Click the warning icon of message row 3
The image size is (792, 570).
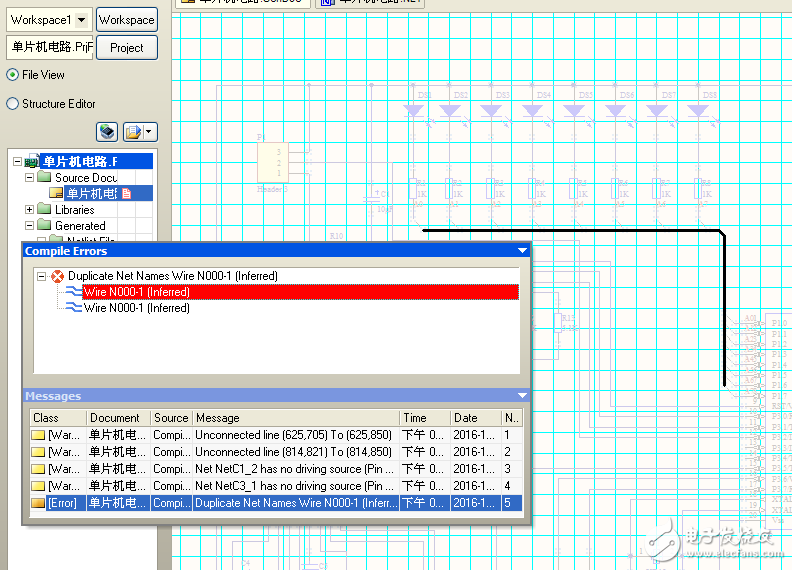(x=38, y=469)
